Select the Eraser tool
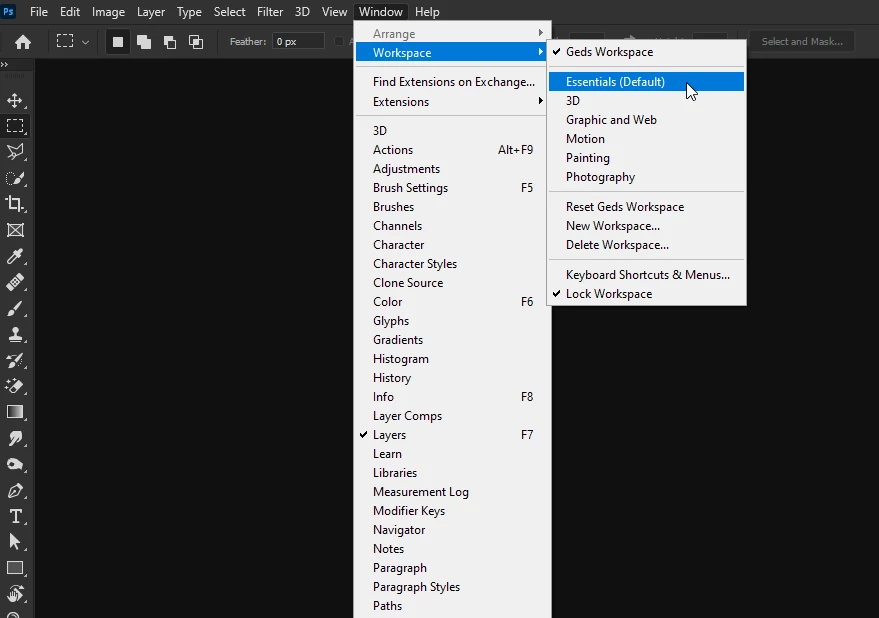This screenshot has height=618, width=879. (15, 386)
